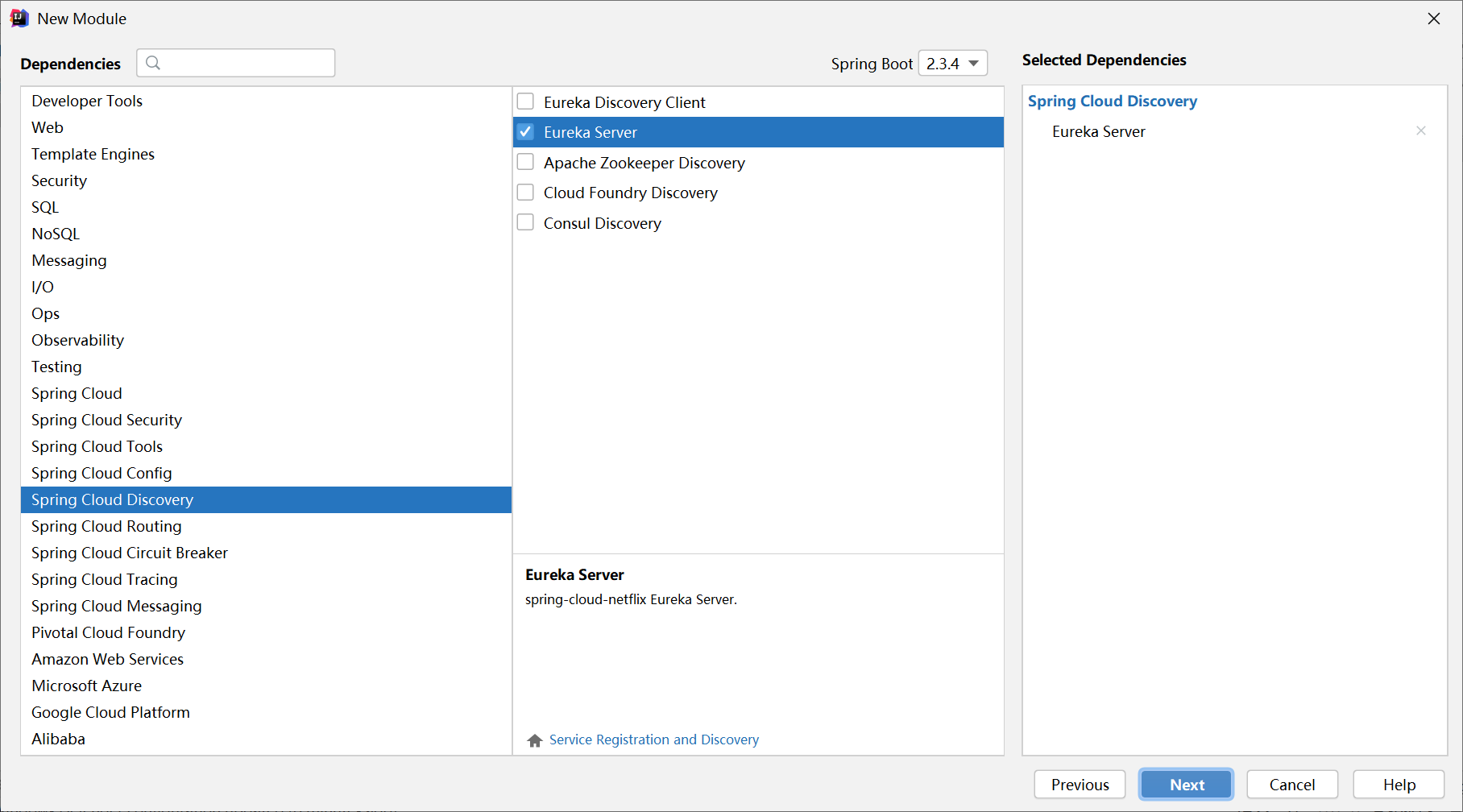Open the Spring Boot version dropdown

[953, 63]
